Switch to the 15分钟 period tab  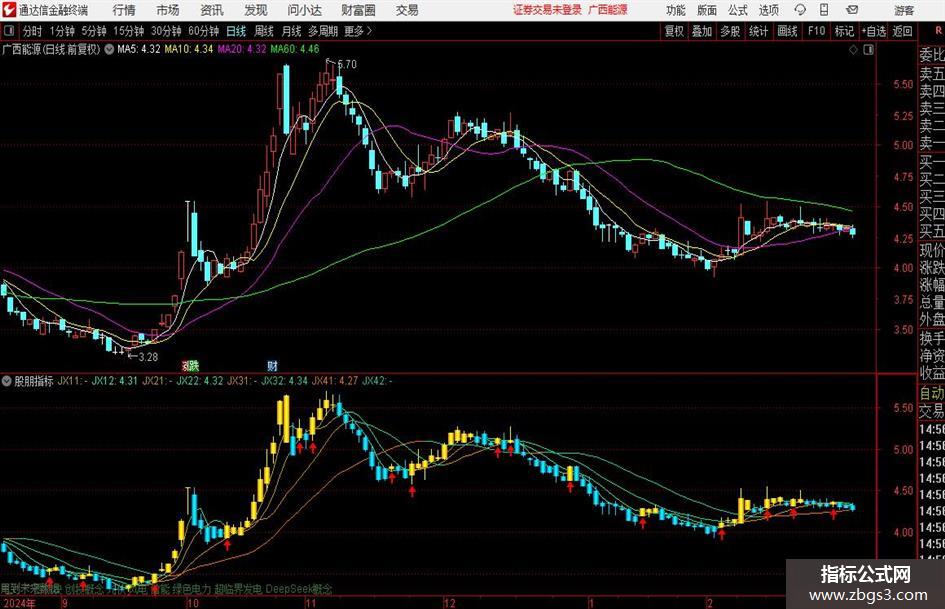(x=129, y=31)
